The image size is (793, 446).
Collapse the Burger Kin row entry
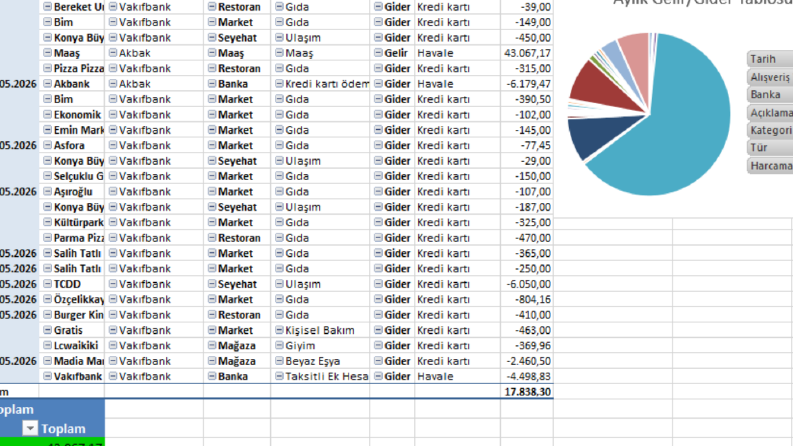coord(48,315)
